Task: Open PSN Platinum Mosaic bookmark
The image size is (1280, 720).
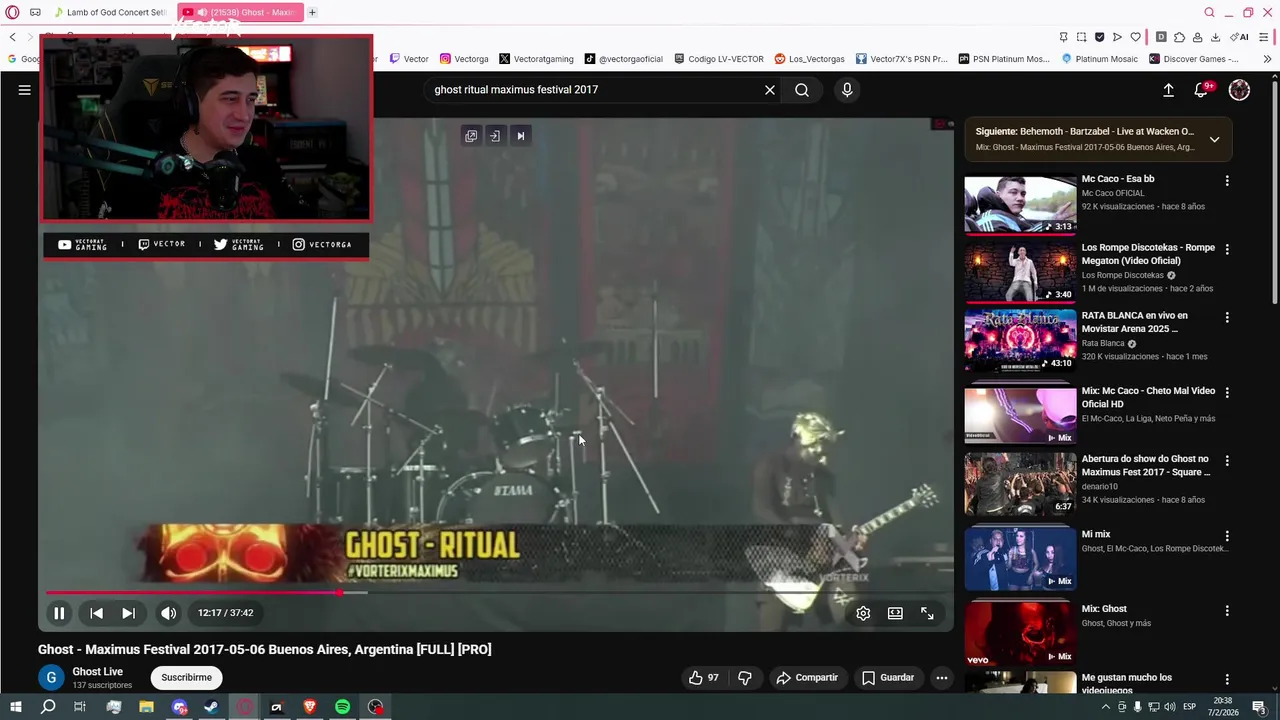Action: coord(1003,59)
